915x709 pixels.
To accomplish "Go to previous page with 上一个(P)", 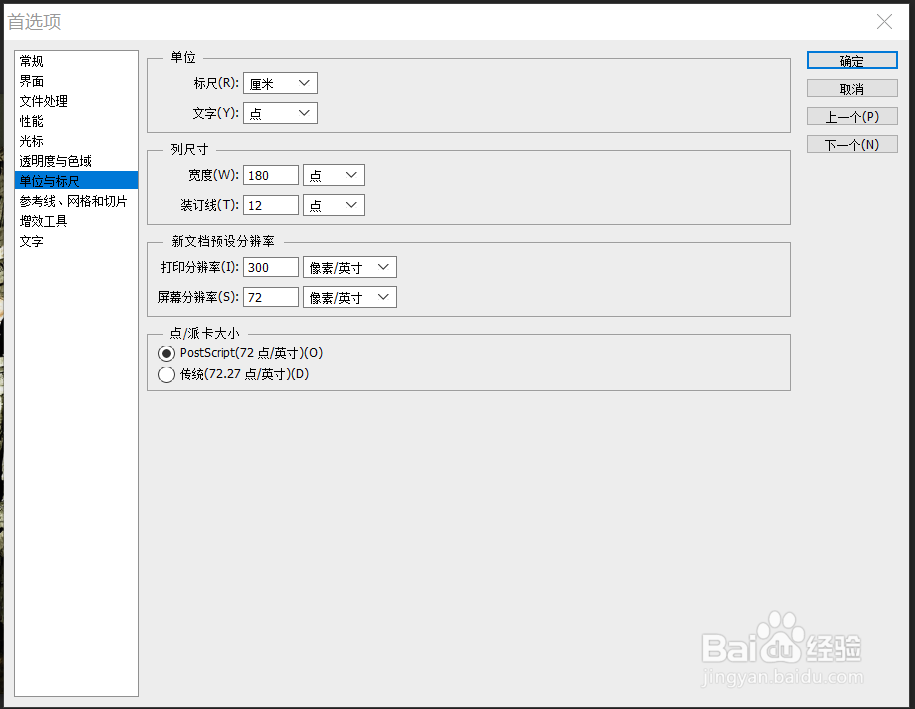I will click(x=852, y=116).
